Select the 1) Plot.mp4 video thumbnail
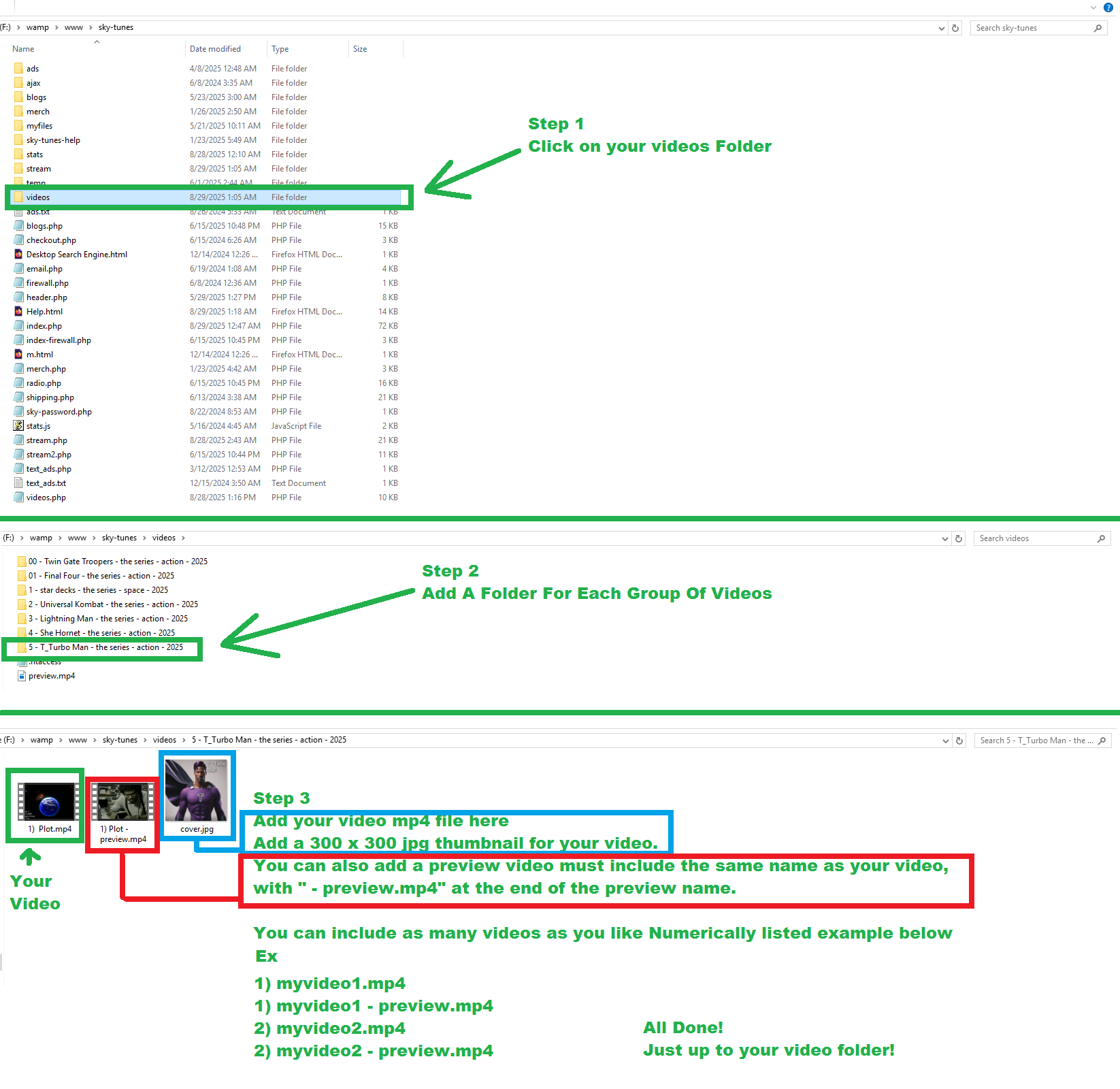 [x=49, y=803]
